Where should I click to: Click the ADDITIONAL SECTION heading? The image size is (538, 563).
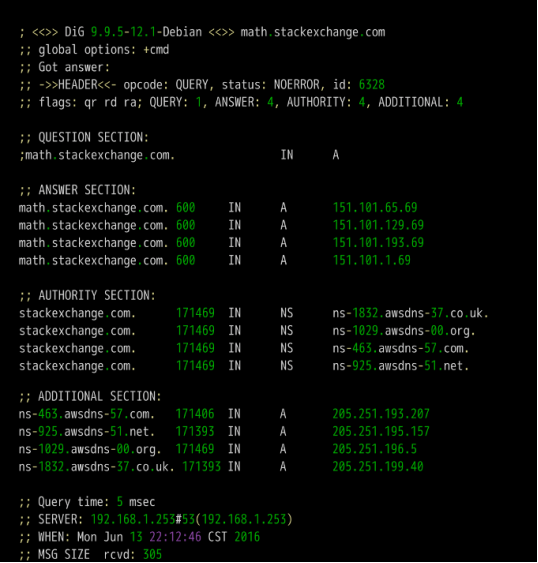tap(100, 396)
